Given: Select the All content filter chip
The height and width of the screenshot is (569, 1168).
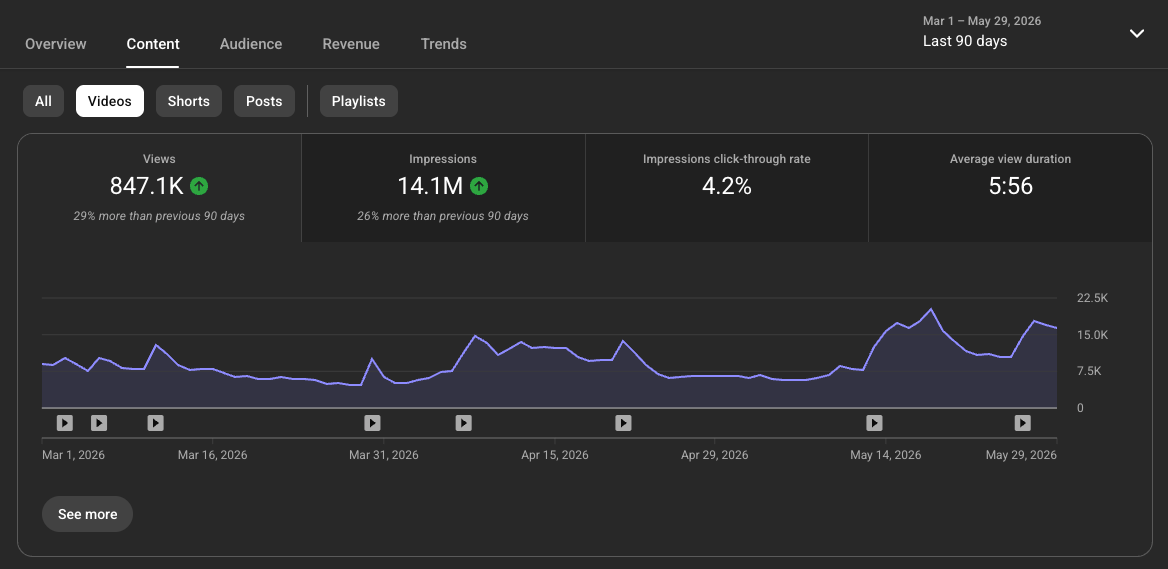Looking at the screenshot, I should click(43, 101).
